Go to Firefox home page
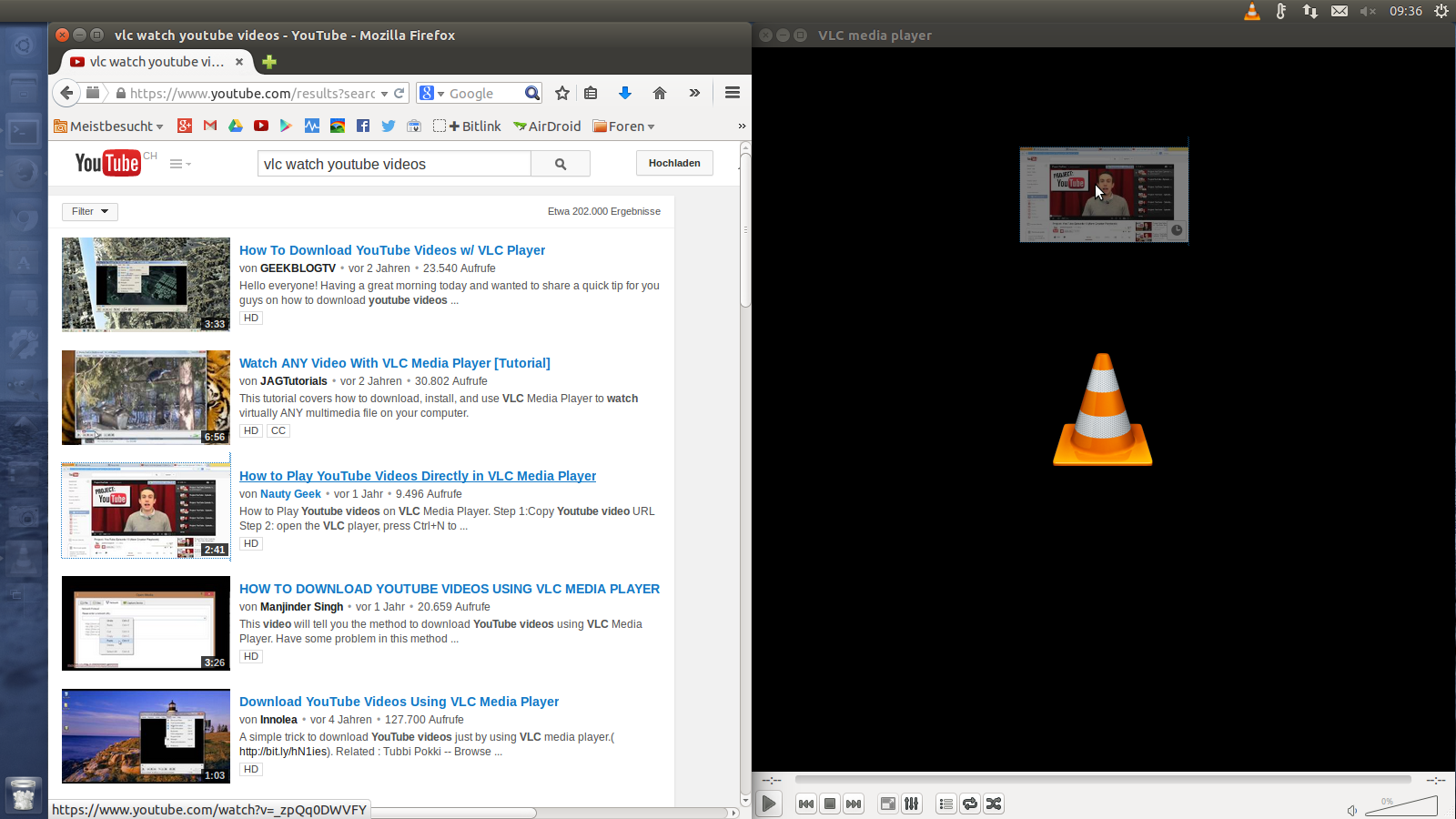The width and height of the screenshot is (1456, 819). coord(660,93)
